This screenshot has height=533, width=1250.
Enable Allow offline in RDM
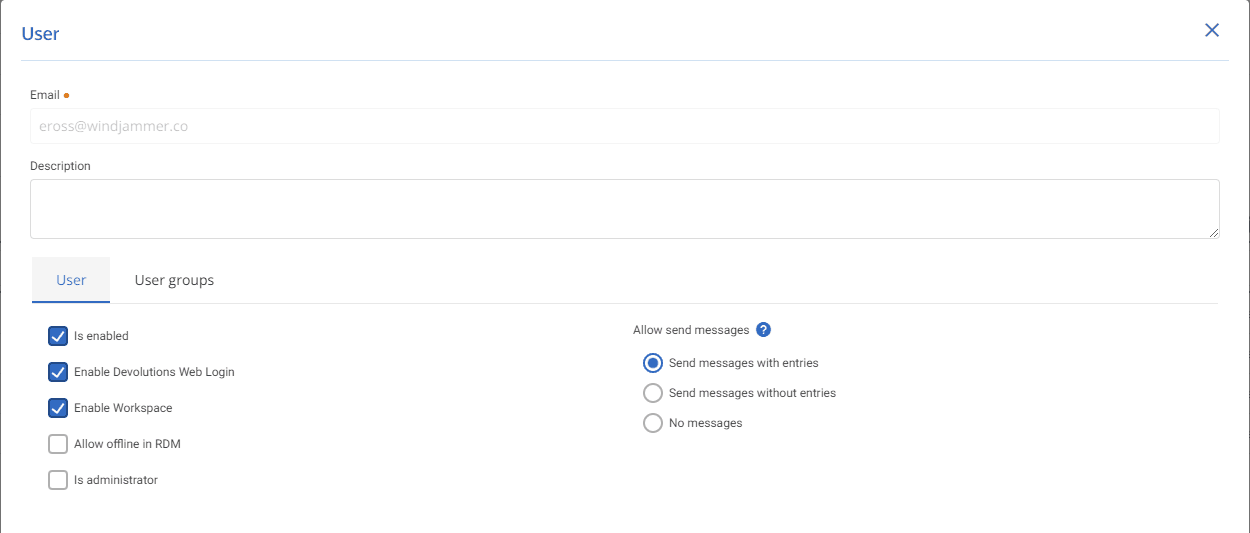coord(58,444)
